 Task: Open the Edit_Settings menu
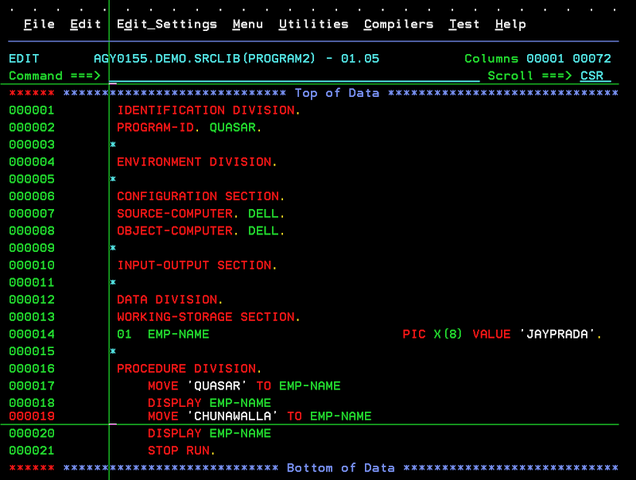(x=167, y=24)
